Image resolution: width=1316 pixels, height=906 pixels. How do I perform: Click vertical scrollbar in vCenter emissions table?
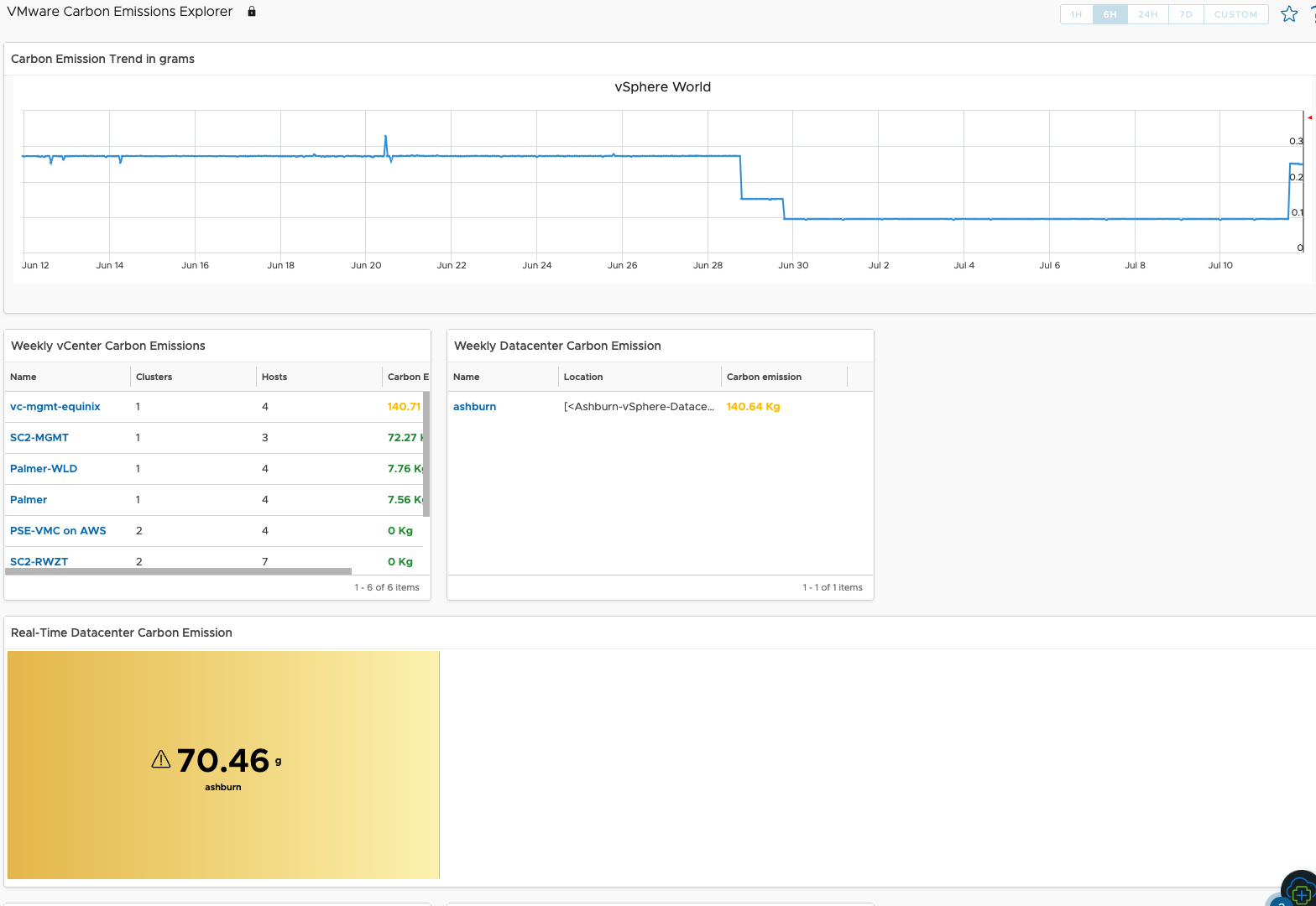tap(426, 454)
